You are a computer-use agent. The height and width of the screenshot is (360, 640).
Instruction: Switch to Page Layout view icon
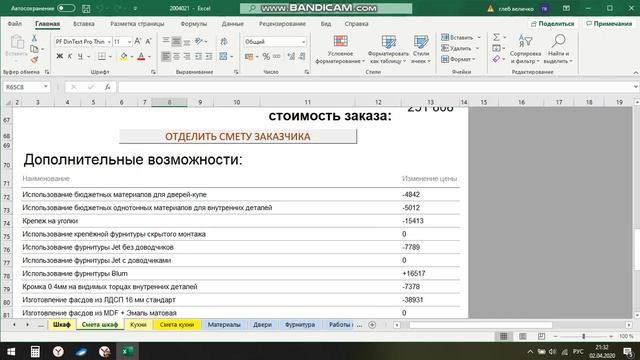(x=522, y=336)
